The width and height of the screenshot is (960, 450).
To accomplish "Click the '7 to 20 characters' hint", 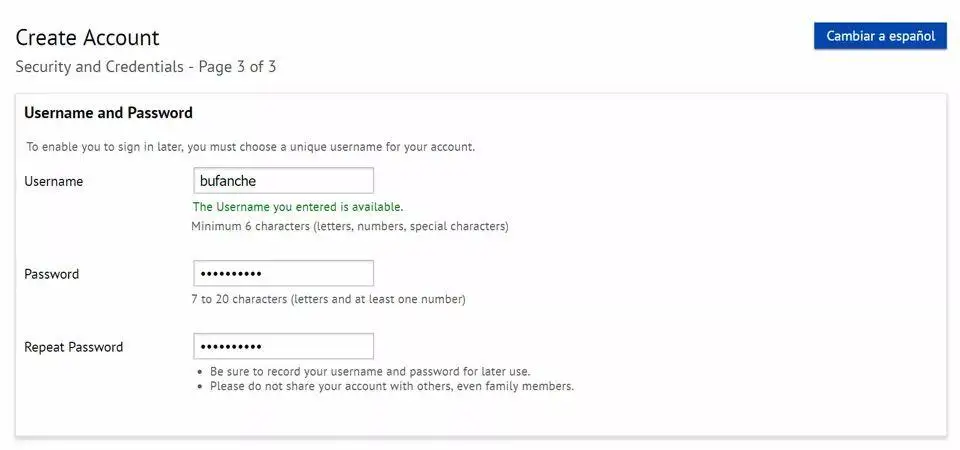I will pos(328,299).
